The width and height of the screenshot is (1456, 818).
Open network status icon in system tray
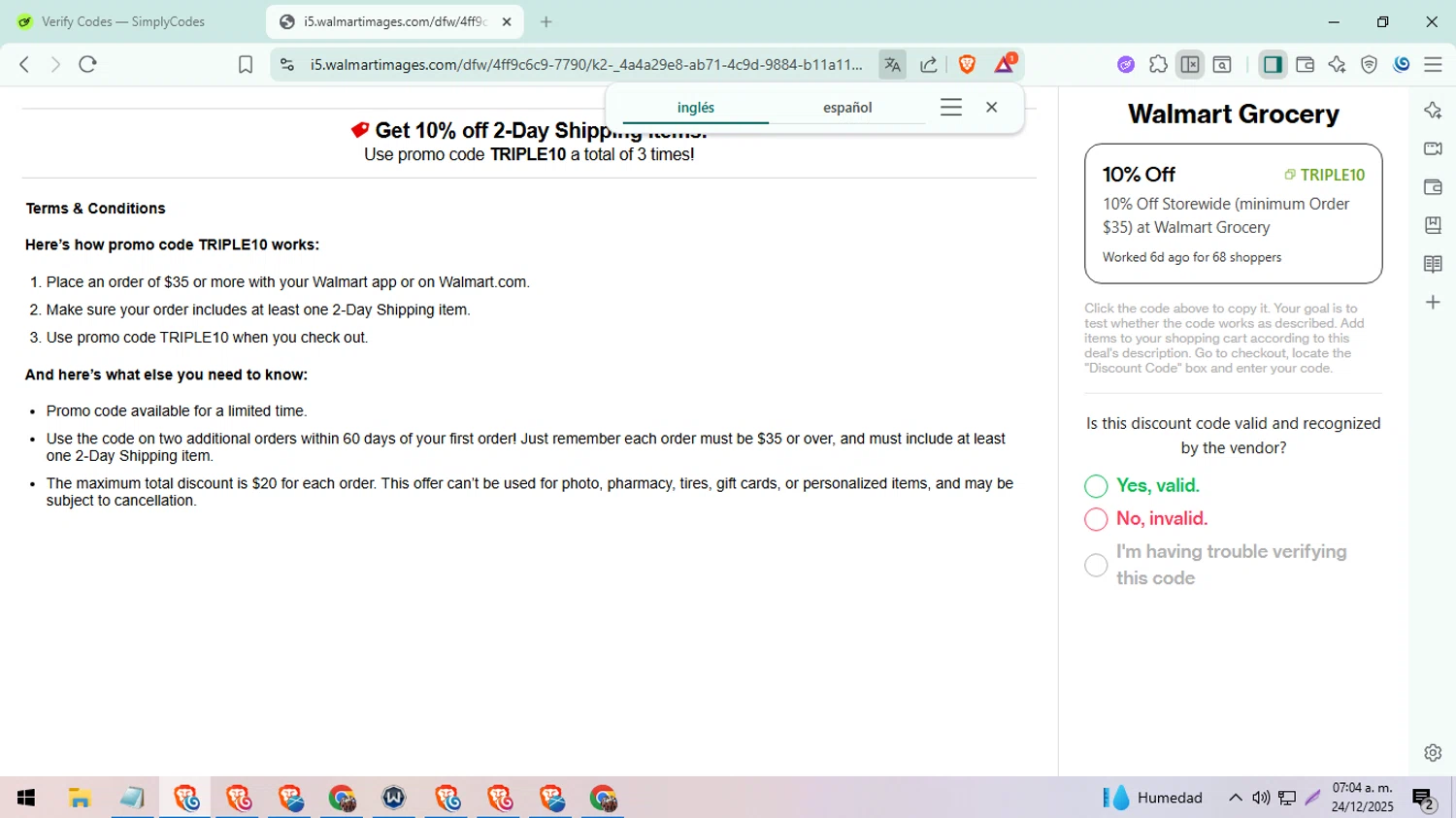pyautogui.click(x=1287, y=798)
